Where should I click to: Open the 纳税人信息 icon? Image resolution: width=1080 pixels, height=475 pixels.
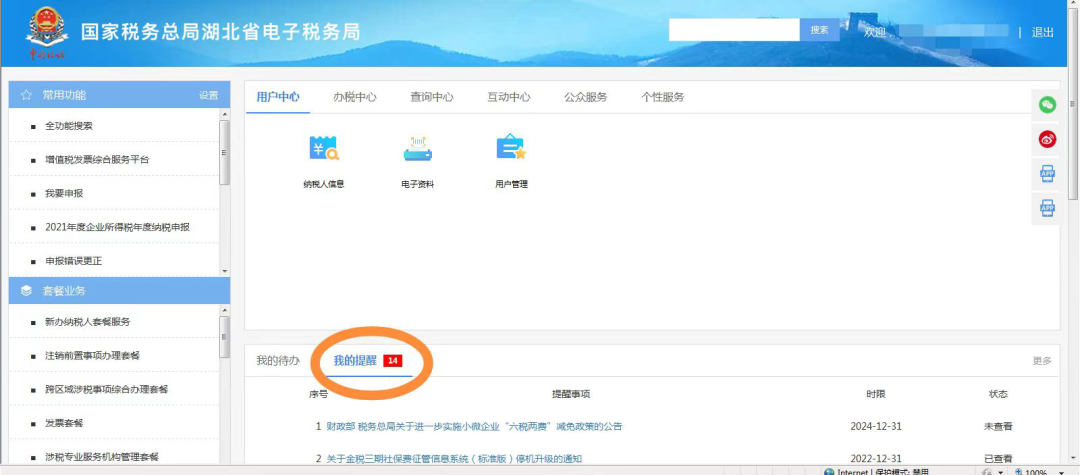(323, 148)
